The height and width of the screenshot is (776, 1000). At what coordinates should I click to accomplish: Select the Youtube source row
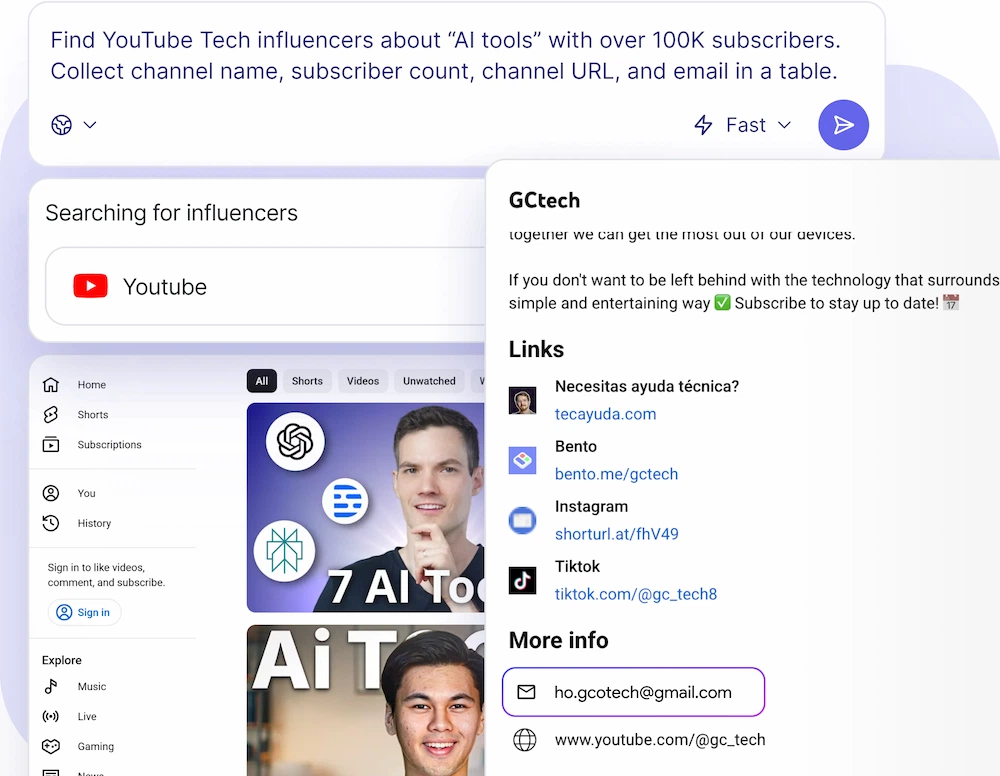tap(265, 286)
